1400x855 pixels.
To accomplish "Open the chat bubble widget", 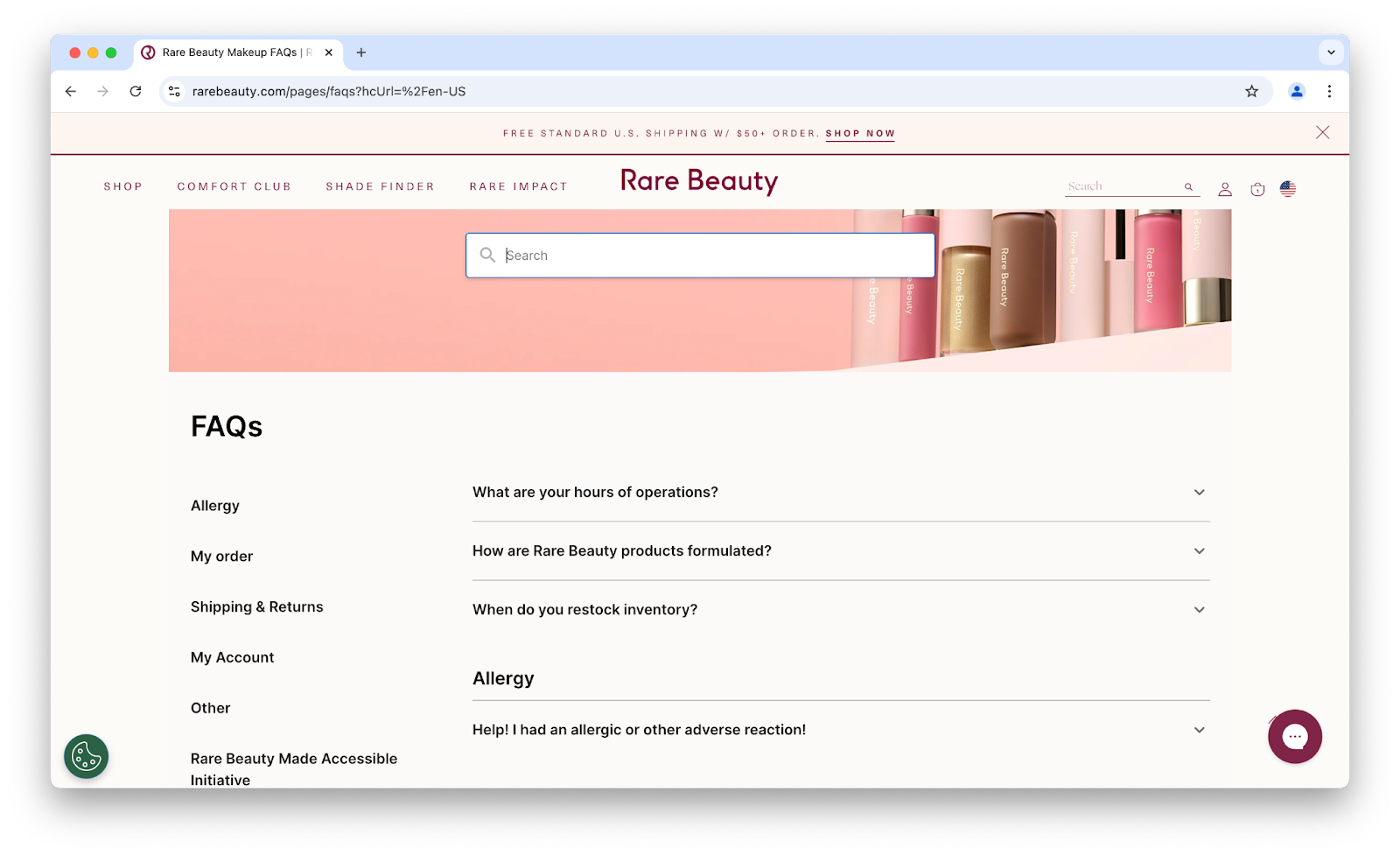I will 1294,737.
